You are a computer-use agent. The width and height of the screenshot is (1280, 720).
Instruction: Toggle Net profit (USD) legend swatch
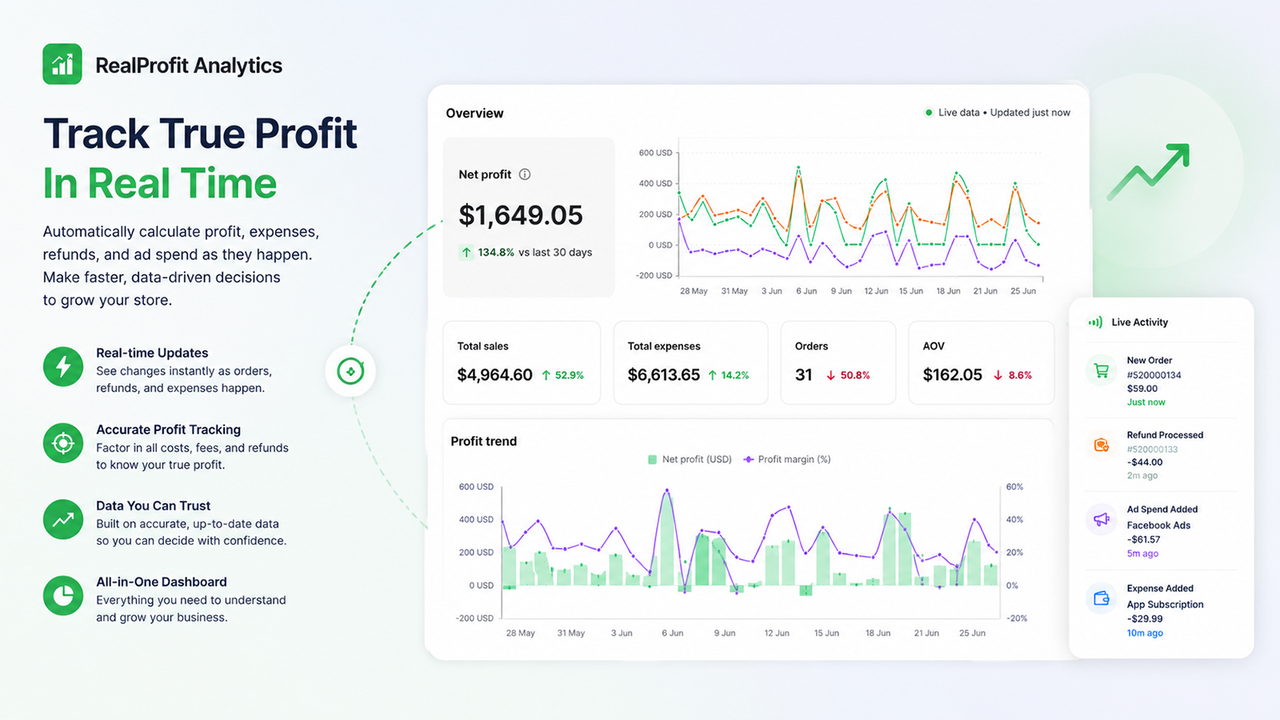point(652,460)
